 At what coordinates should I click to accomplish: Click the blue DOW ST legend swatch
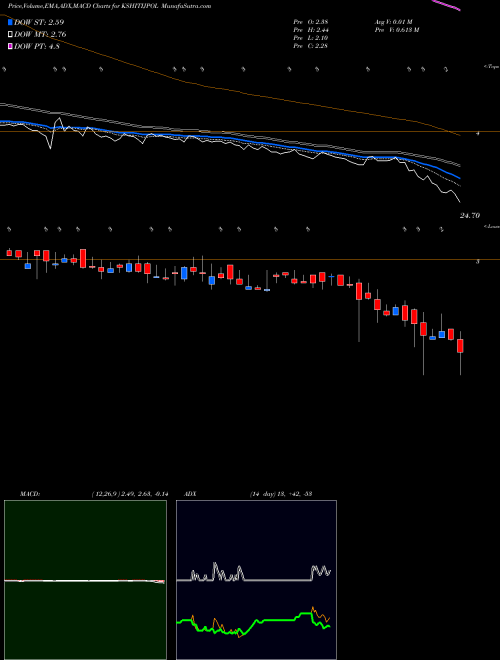[x=10, y=22]
